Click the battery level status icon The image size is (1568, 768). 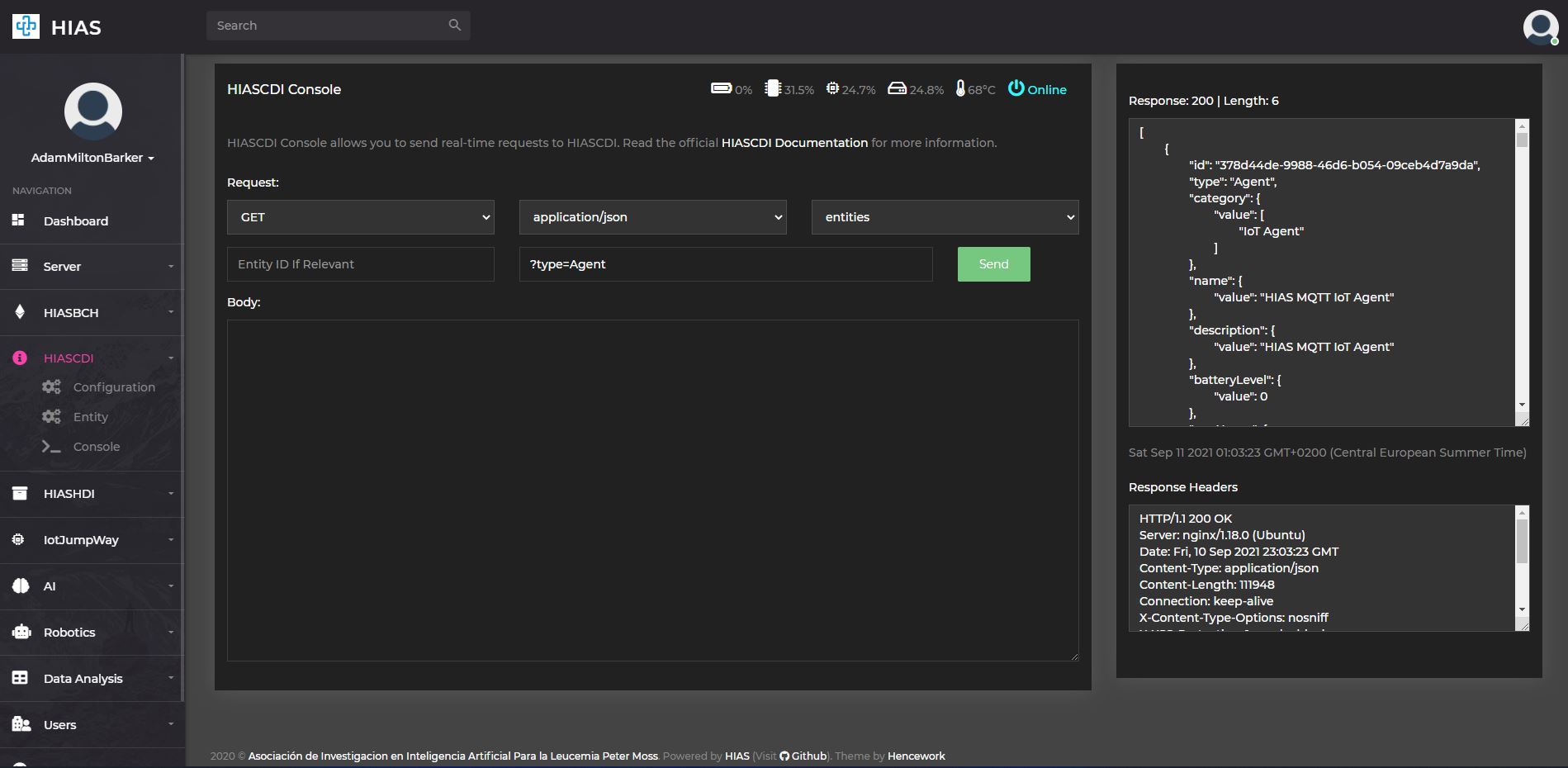click(x=721, y=88)
